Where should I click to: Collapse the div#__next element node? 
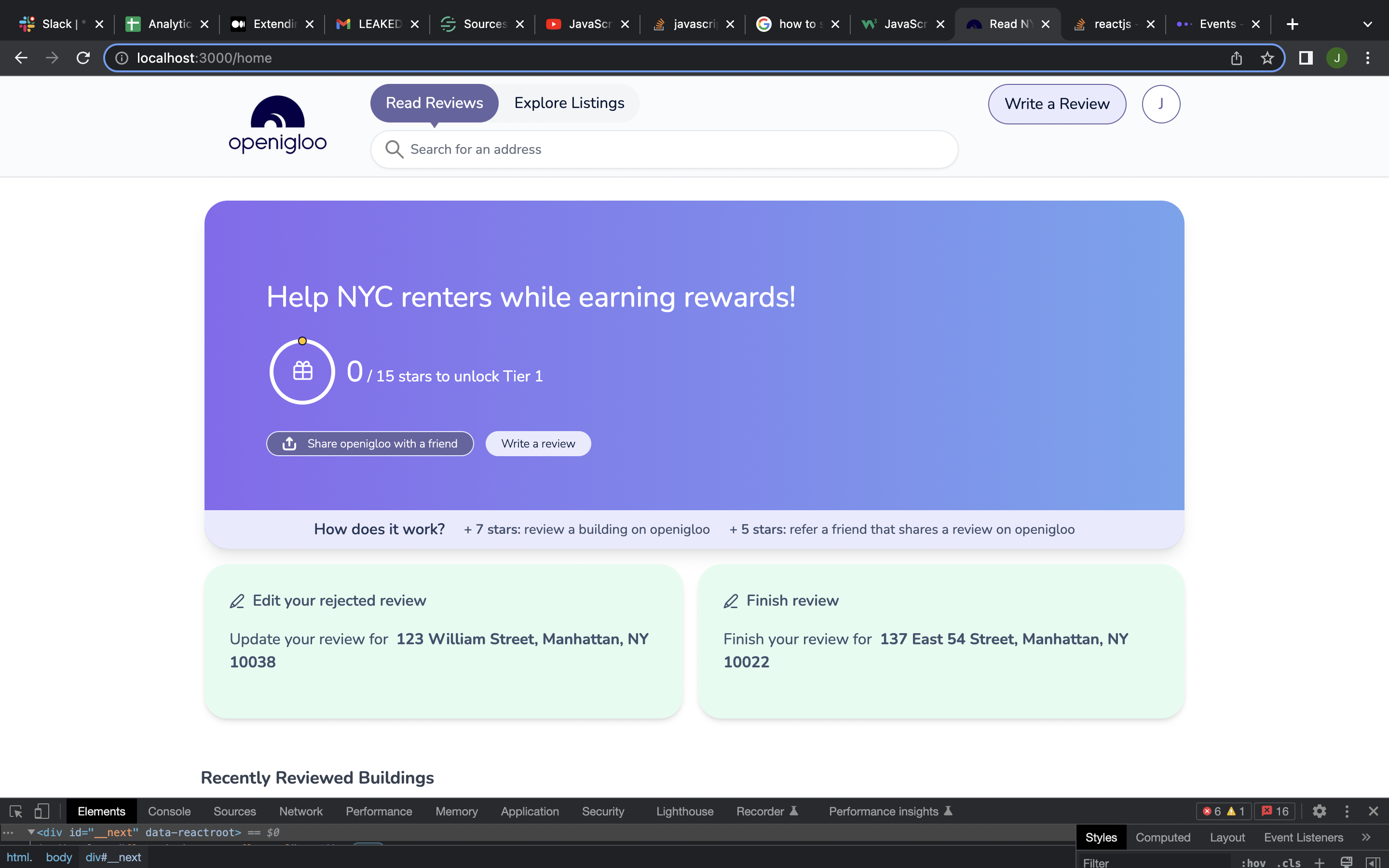[31, 832]
